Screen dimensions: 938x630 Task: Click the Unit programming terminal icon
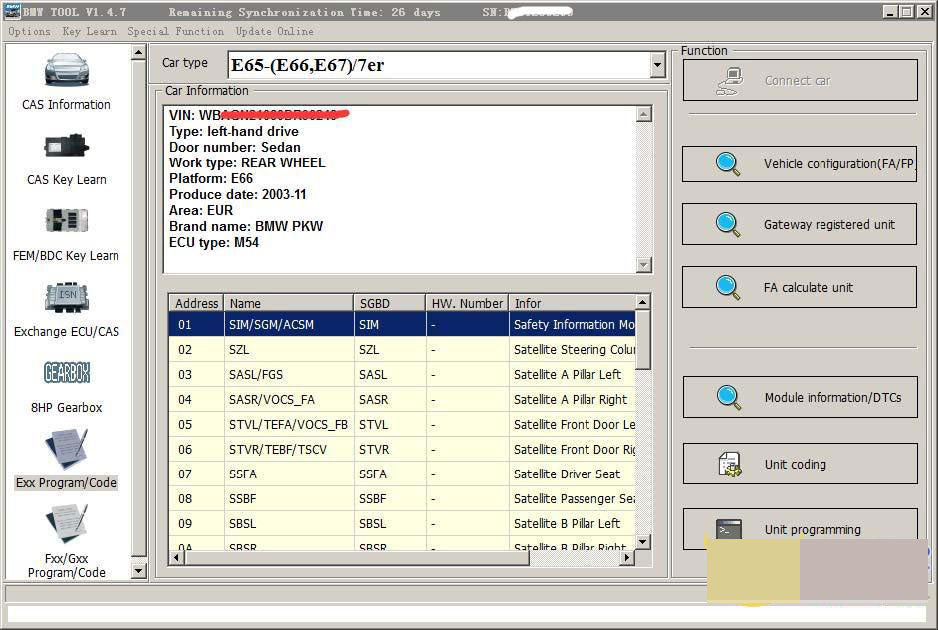[x=729, y=529]
